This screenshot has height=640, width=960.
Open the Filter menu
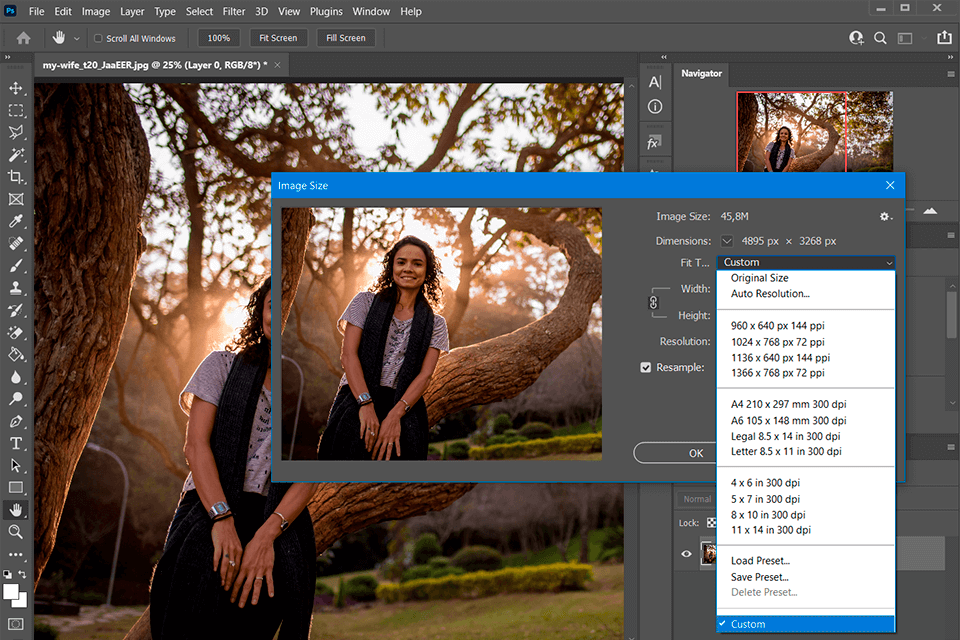coord(233,11)
